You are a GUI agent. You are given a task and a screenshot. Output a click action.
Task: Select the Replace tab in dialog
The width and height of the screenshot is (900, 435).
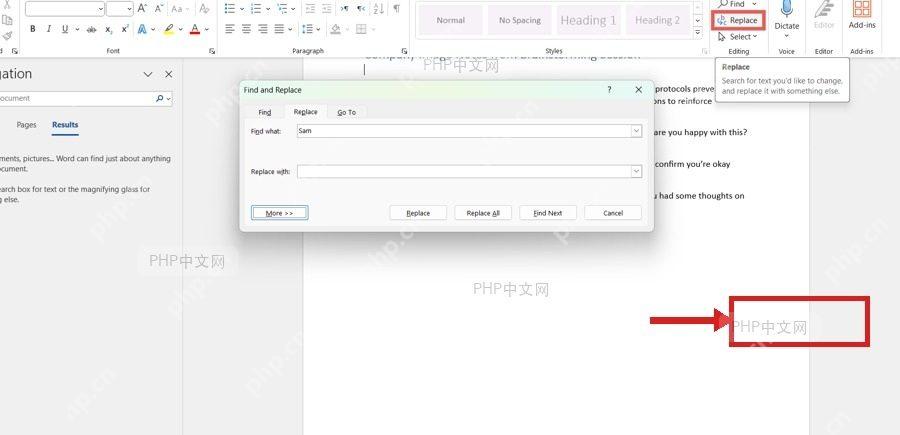[x=305, y=112]
